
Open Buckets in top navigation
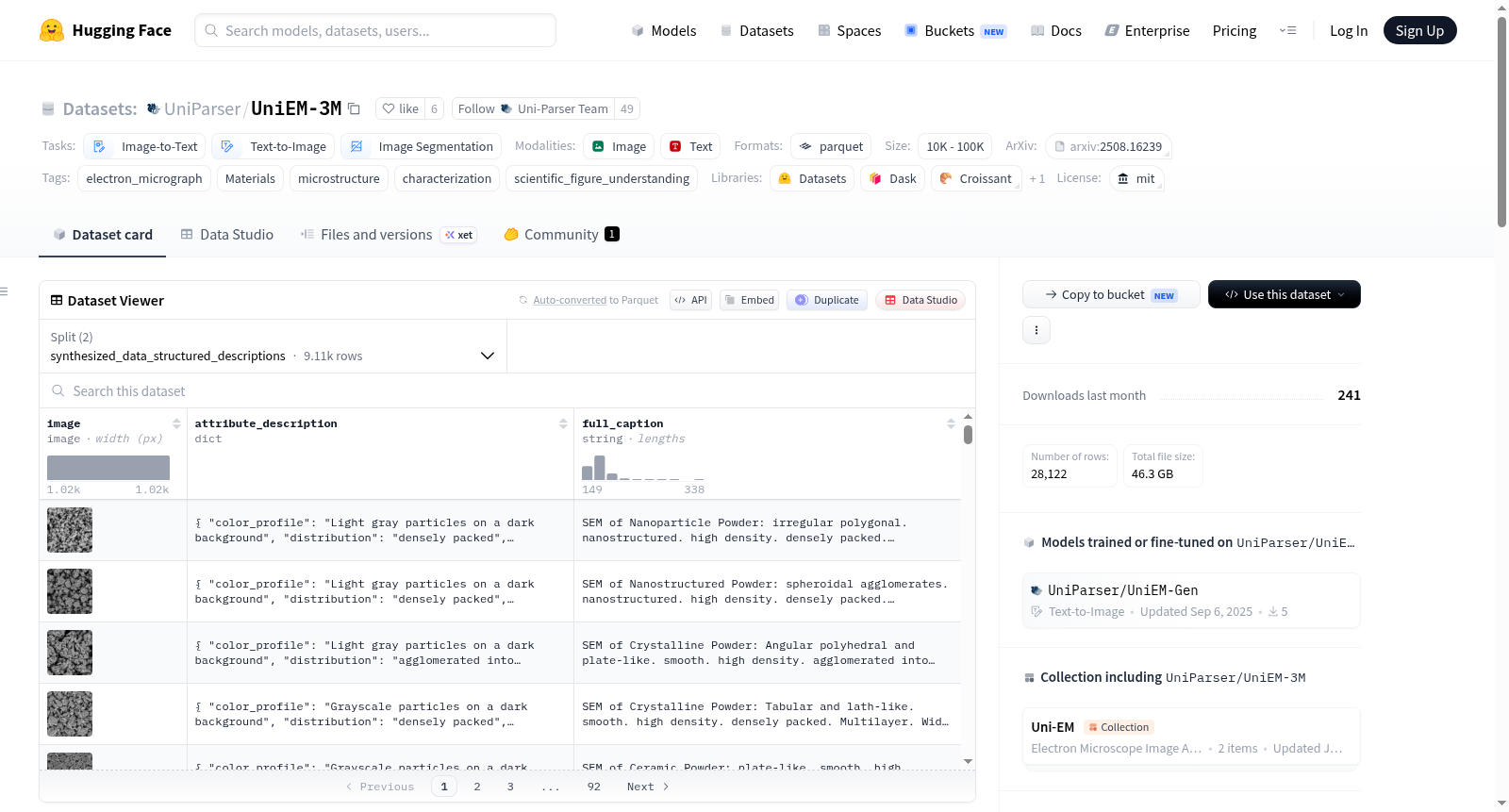click(955, 31)
